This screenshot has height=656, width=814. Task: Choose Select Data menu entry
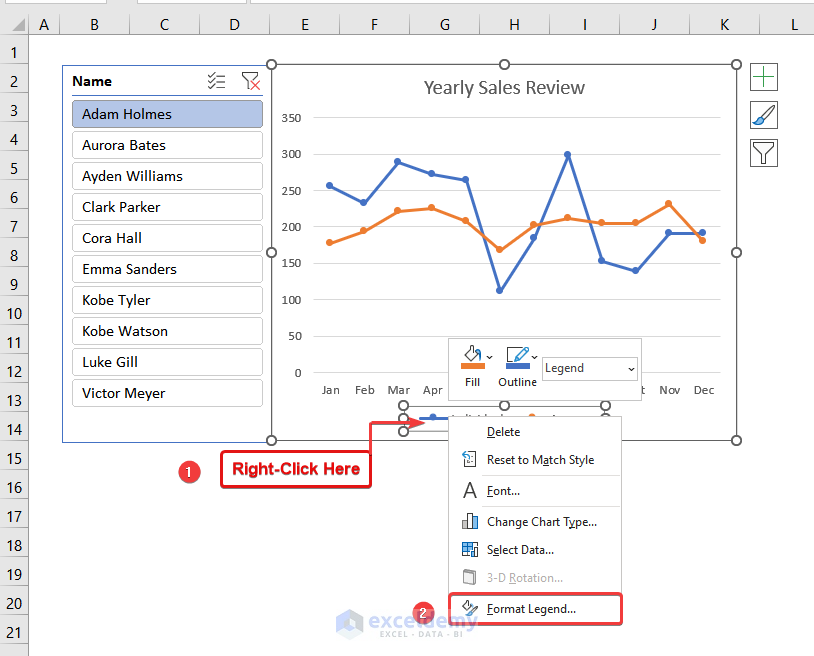point(520,549)
